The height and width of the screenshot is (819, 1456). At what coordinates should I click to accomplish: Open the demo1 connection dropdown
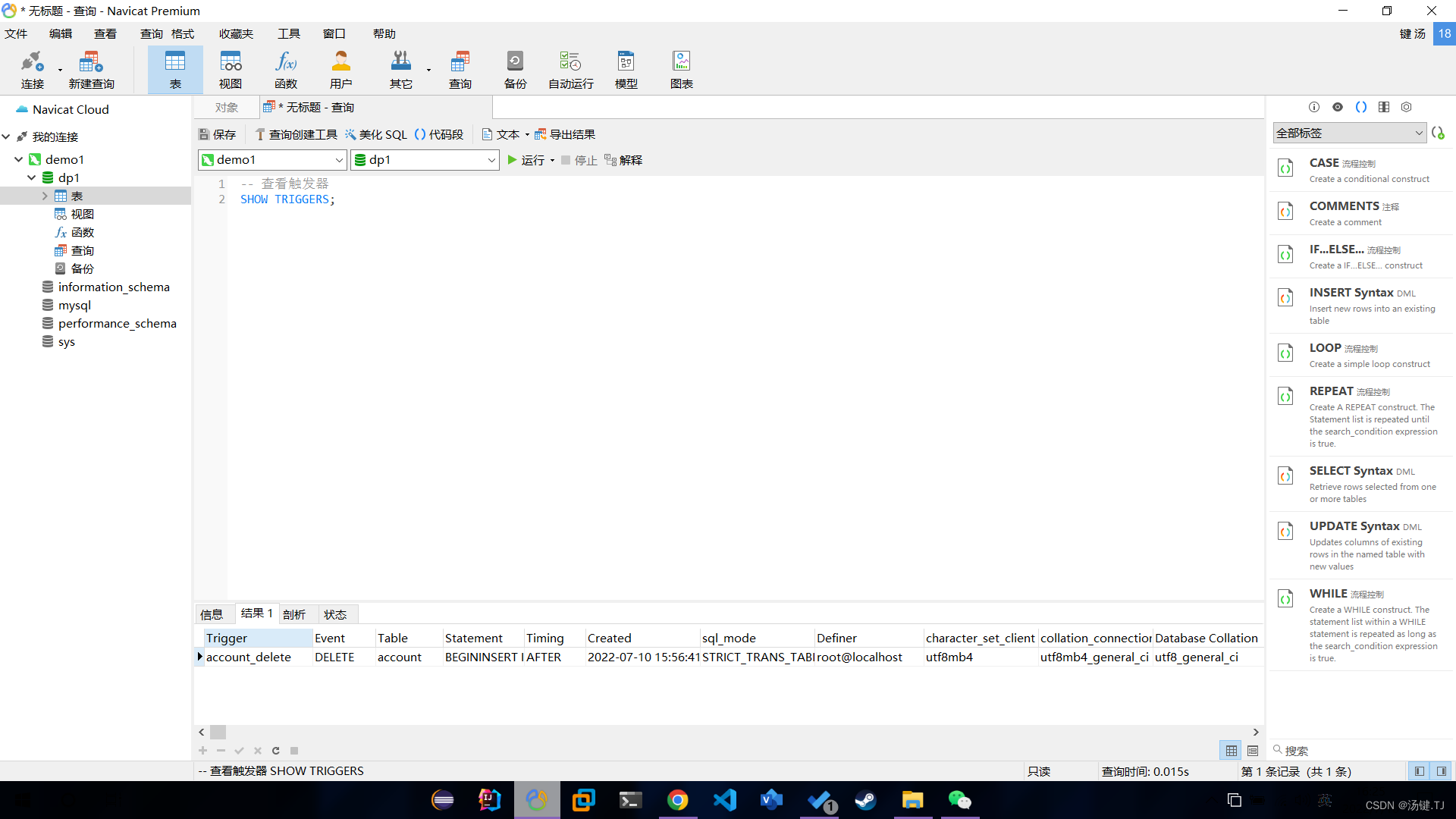coord(339,160)
